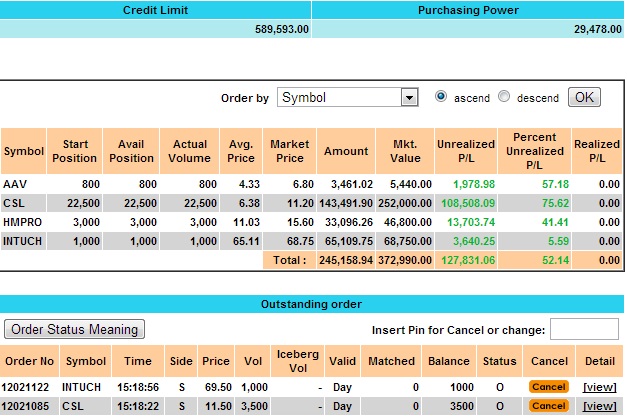Select the ascend radio button

[441, 97]
